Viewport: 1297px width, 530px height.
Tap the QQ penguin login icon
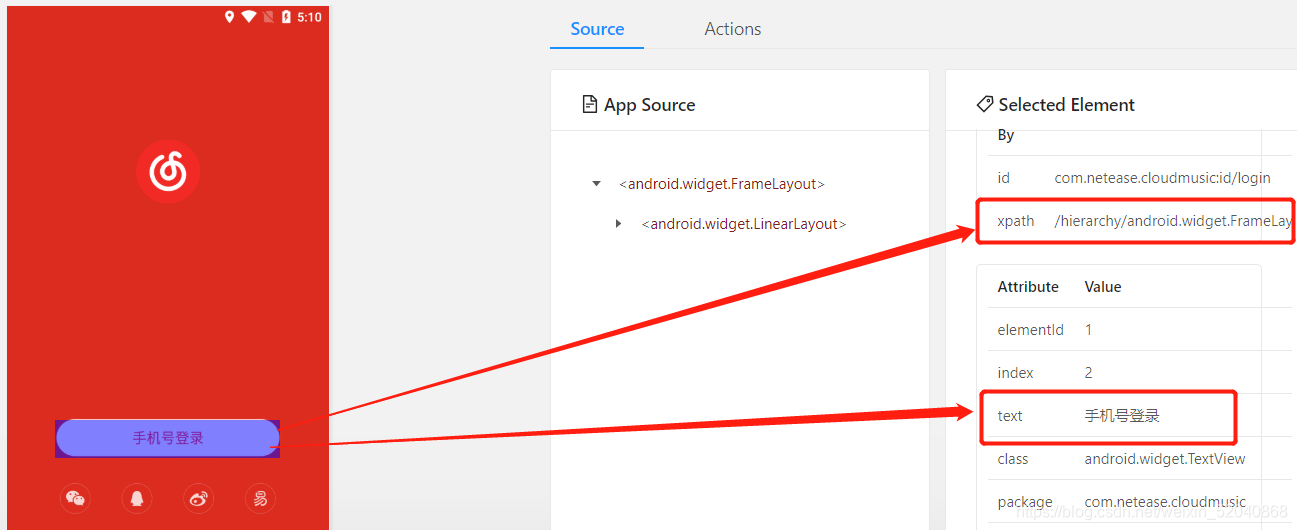(137, 498)
